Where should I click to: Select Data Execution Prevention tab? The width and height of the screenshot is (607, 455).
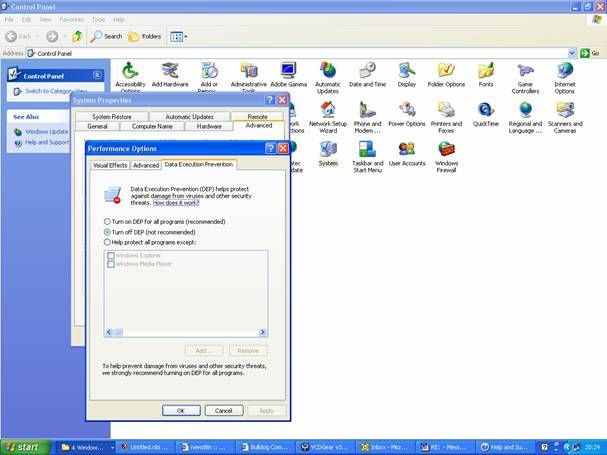click(199, 165)
